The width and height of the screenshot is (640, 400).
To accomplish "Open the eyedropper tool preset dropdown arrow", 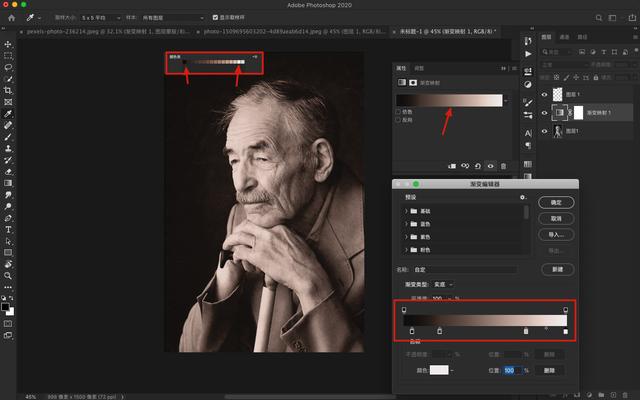I will (40, 18).
